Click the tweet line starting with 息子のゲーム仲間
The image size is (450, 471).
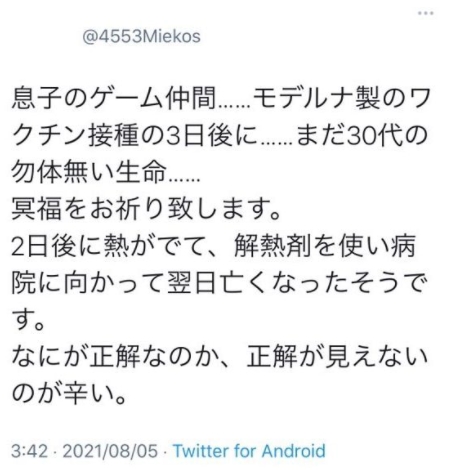220,99
